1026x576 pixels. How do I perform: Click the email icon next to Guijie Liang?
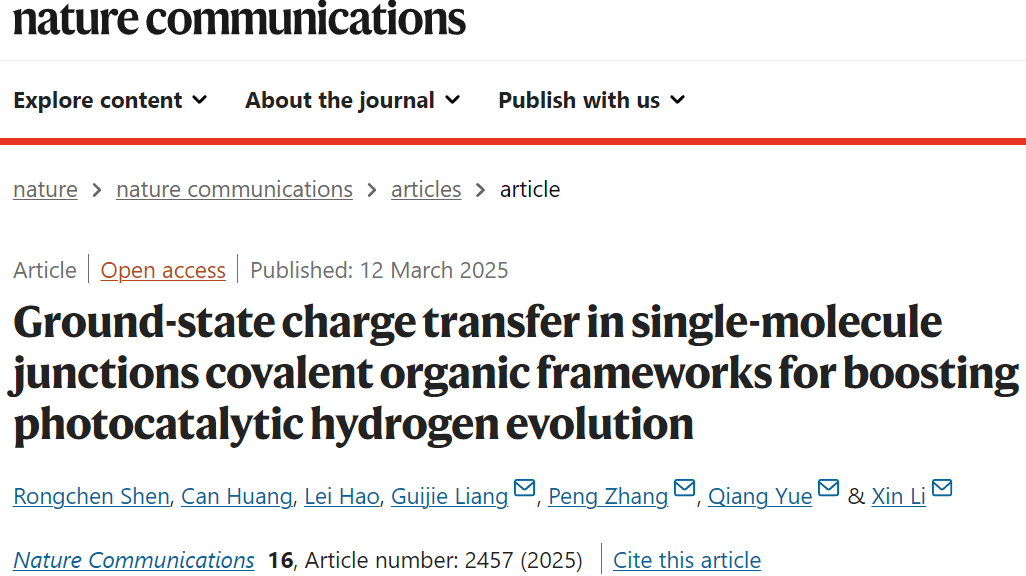(x=525, y=488)
